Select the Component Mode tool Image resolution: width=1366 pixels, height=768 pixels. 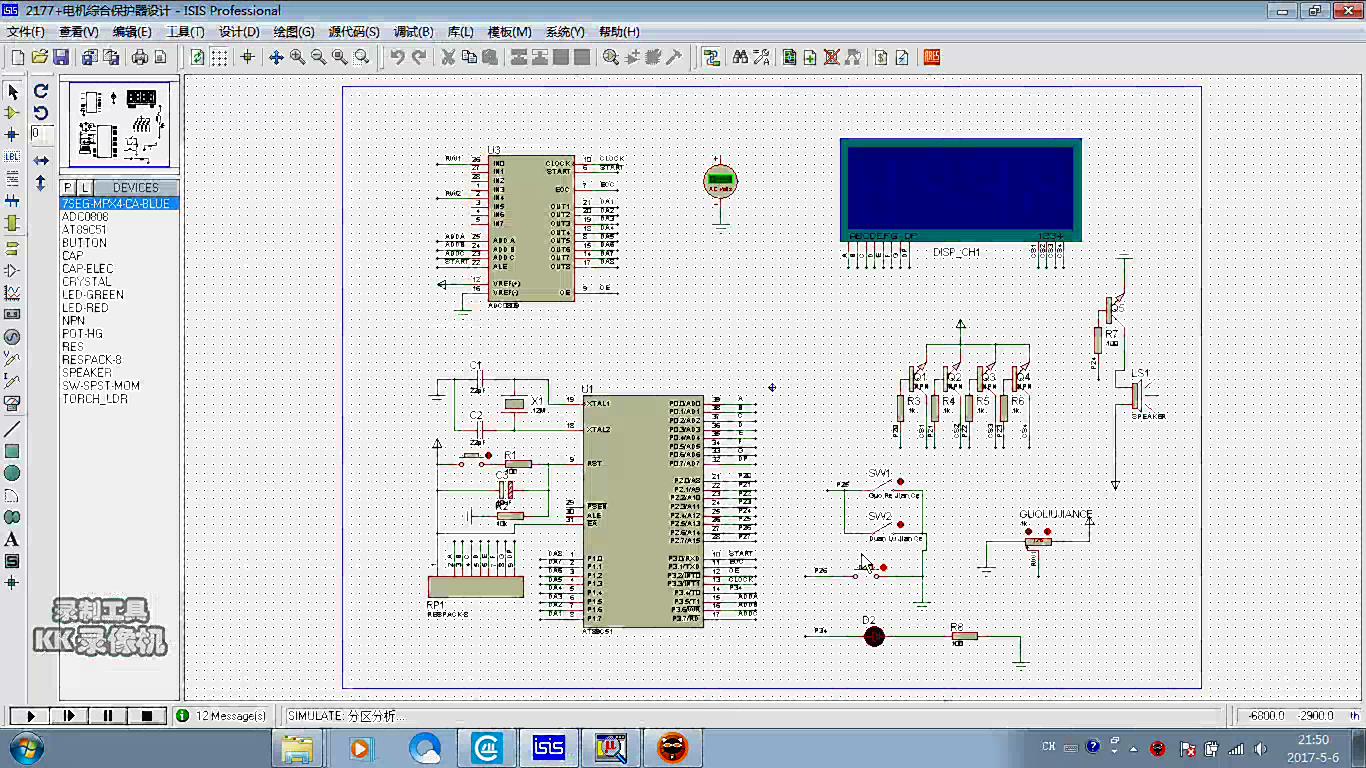[13, 113]
